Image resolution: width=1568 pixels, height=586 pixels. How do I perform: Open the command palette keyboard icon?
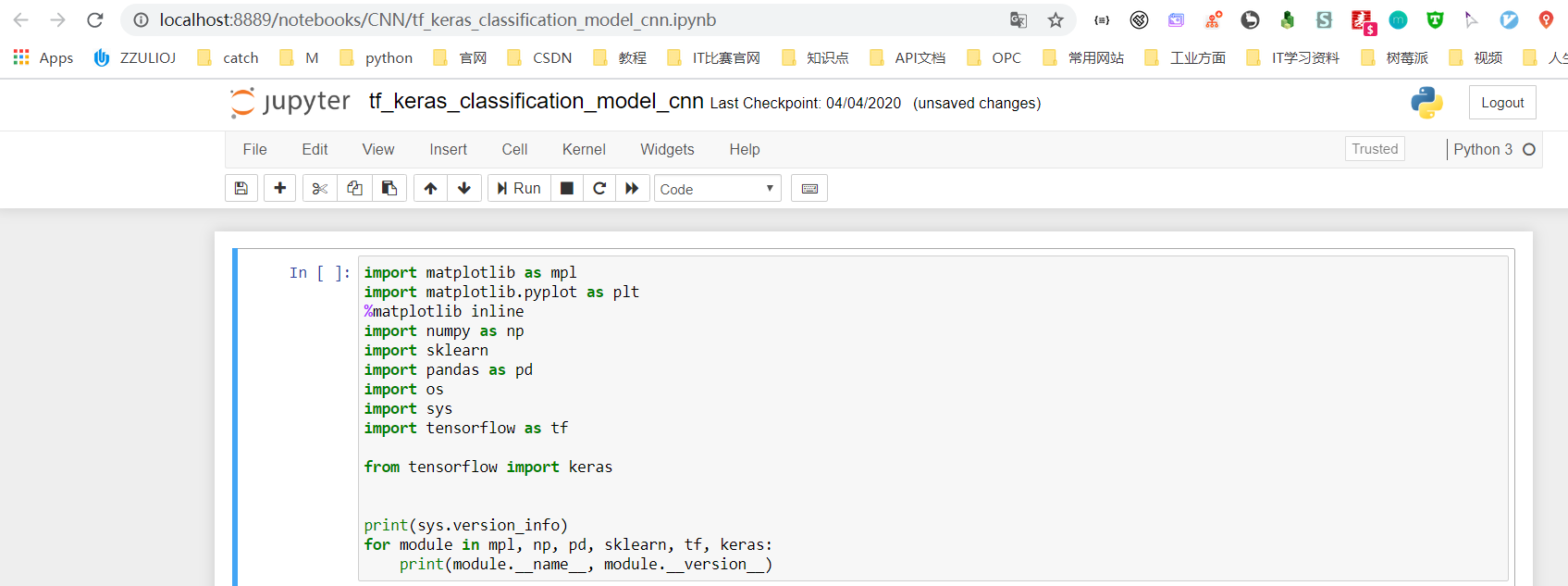[809, 188]
